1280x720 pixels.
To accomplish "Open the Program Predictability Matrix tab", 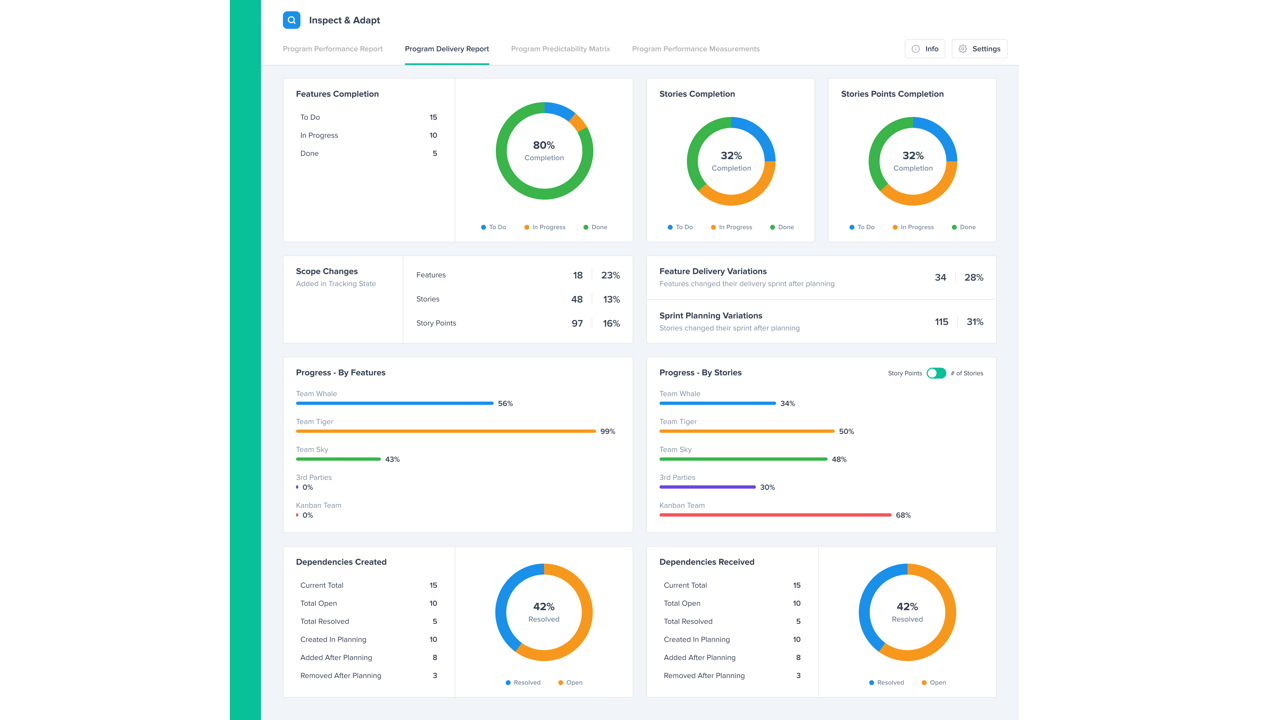I will 560,49.
